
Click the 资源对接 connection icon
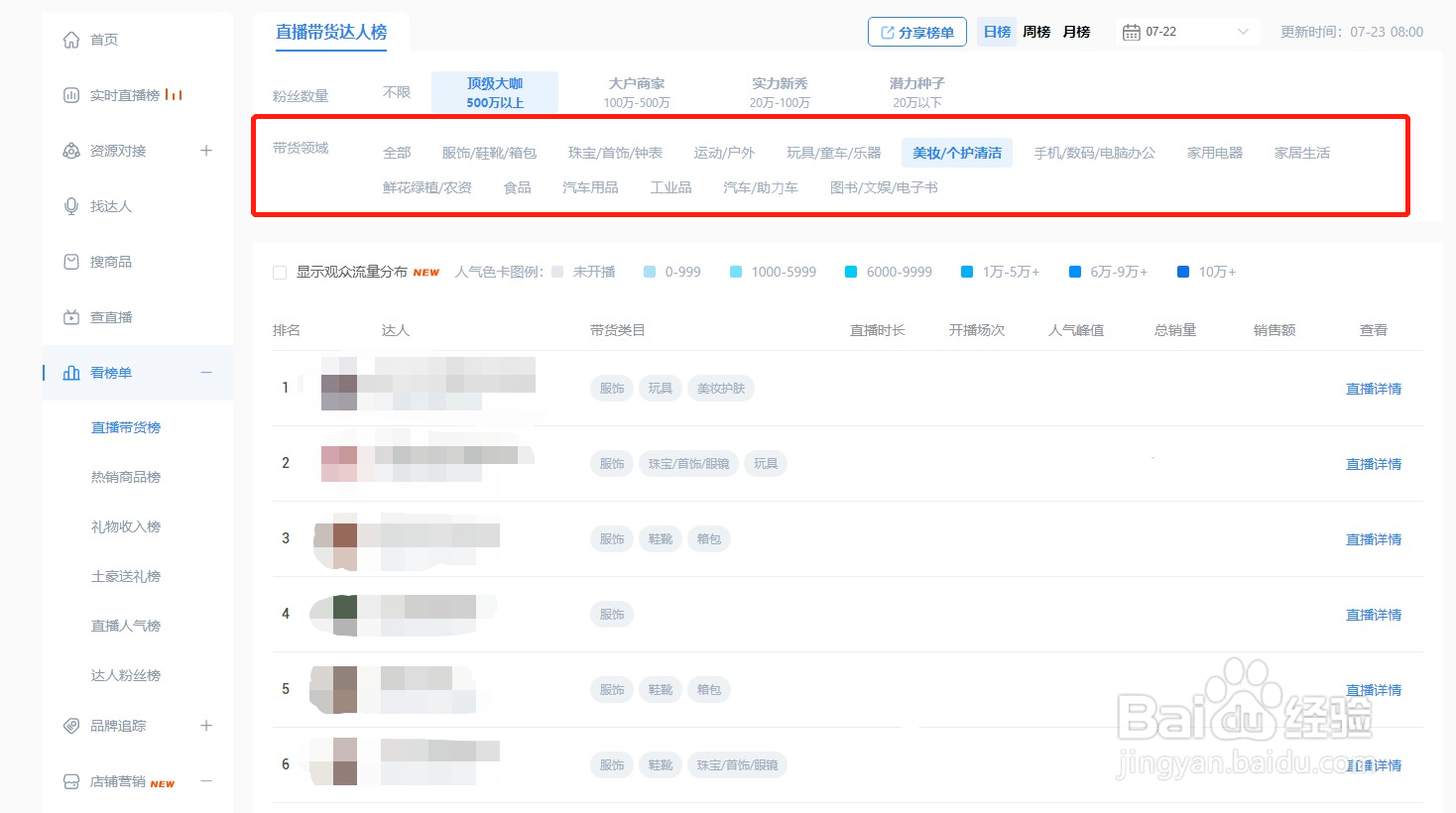70,150
